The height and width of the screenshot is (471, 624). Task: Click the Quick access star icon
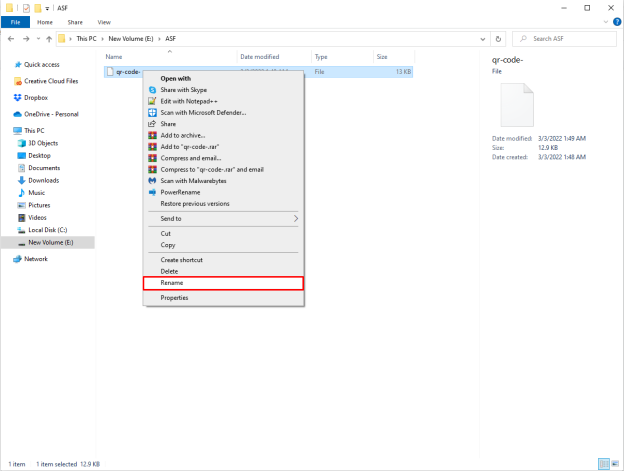coord(18,64)
